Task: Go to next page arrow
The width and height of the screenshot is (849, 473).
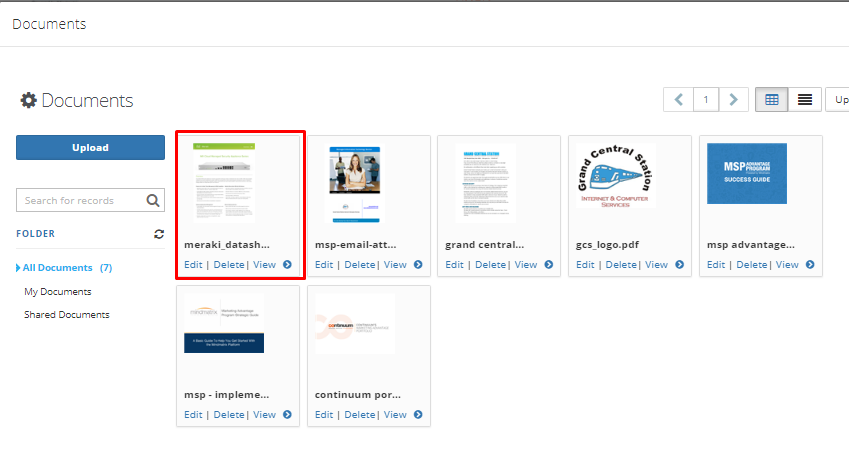Action: (734, 100)
